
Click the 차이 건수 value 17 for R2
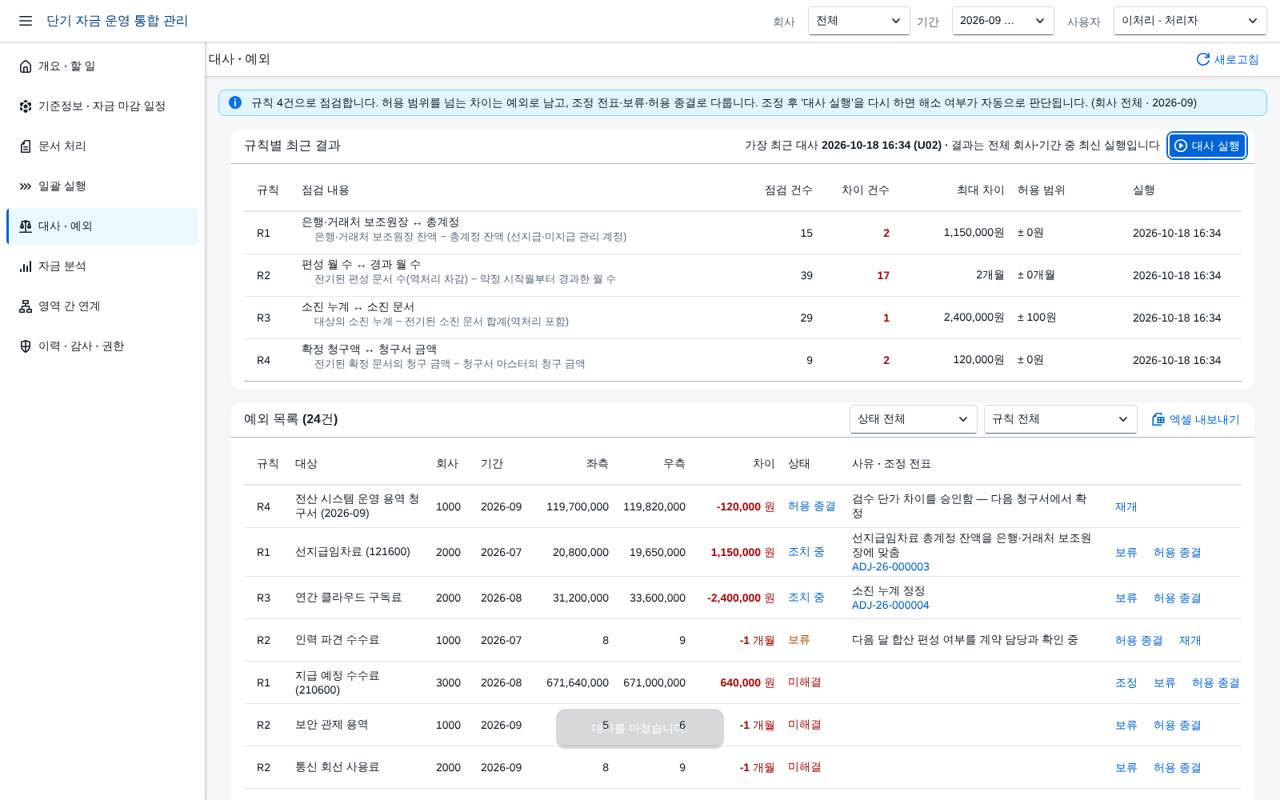tap(883, 276)
